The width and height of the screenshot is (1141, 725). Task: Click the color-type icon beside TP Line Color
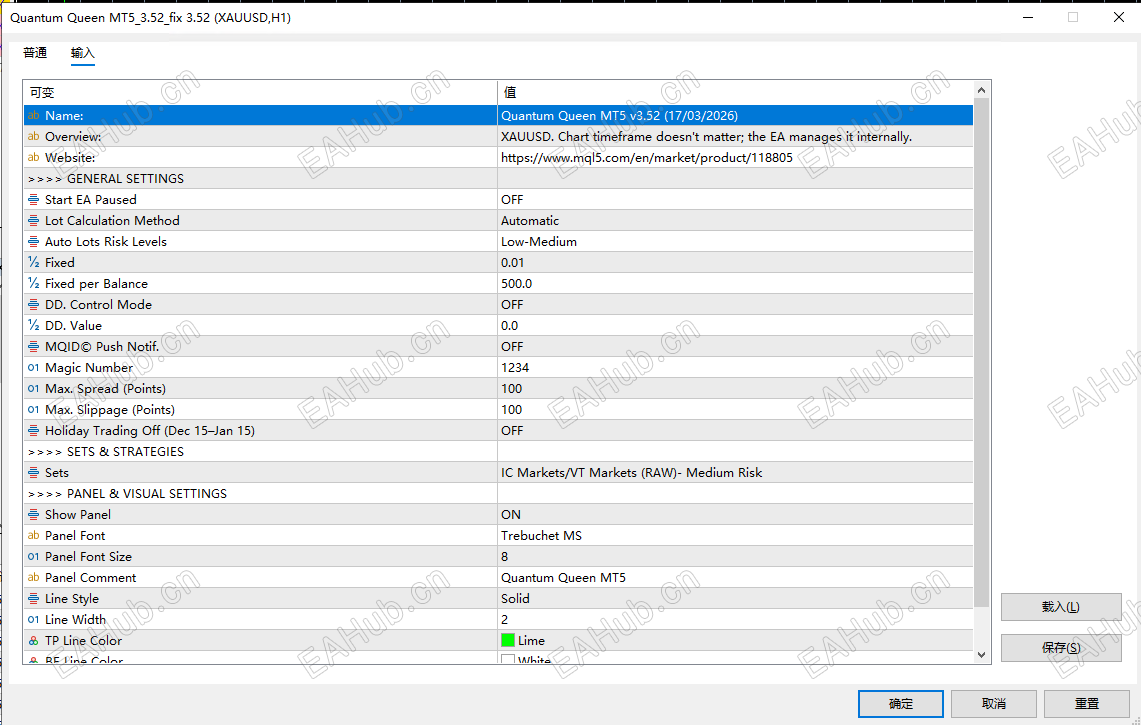pos(33,641)
